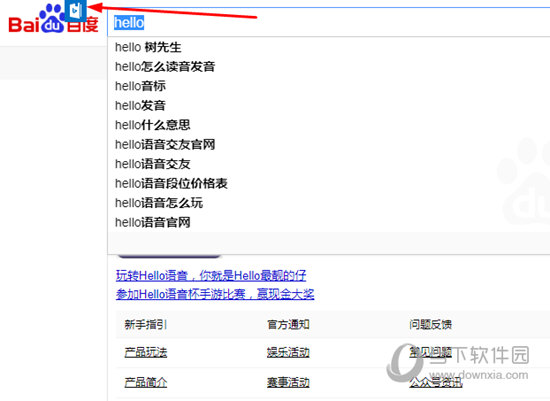Choose suggestion "hello语音怎么玩"
This screenshot has width=550, height=401.
click(159, 203)
